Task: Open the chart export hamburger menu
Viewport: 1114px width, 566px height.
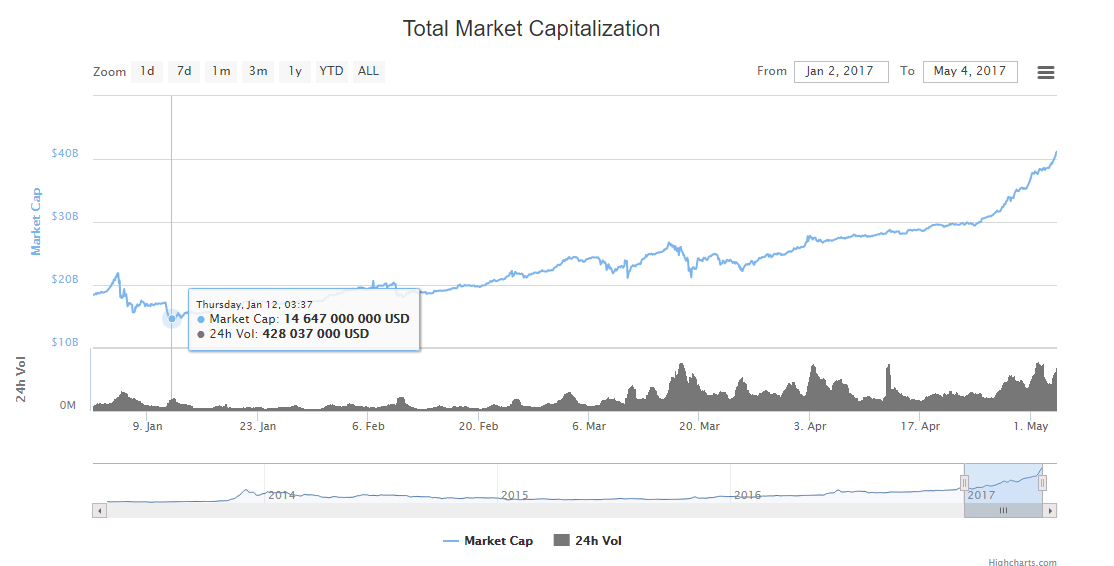Action: pyautogui.click(x=1045, y=72)
